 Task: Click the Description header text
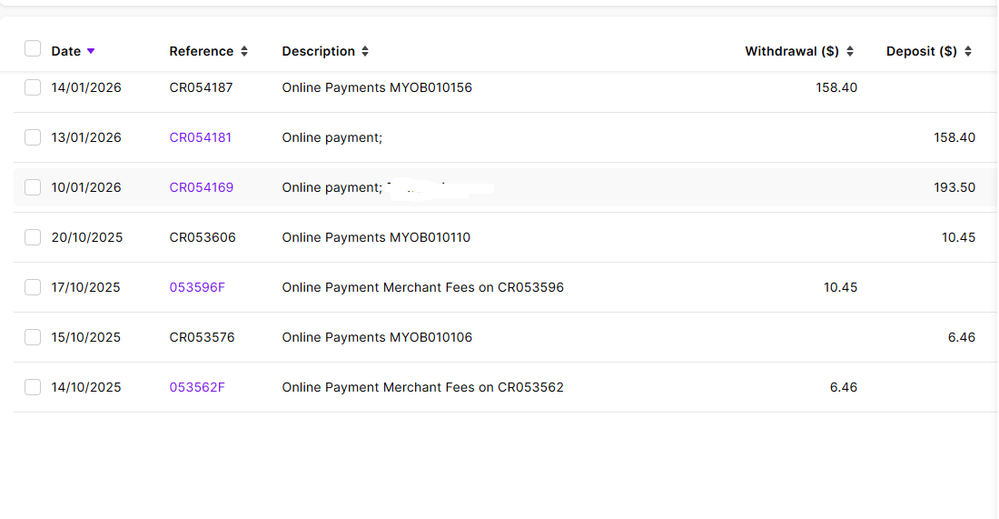point(318,51)
